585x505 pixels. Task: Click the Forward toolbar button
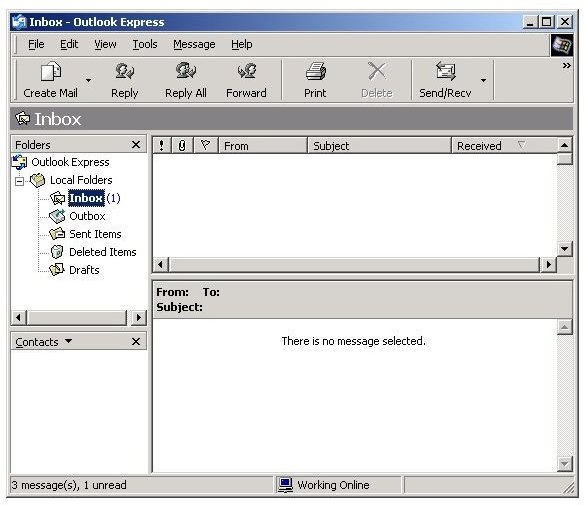coord(246,80)
